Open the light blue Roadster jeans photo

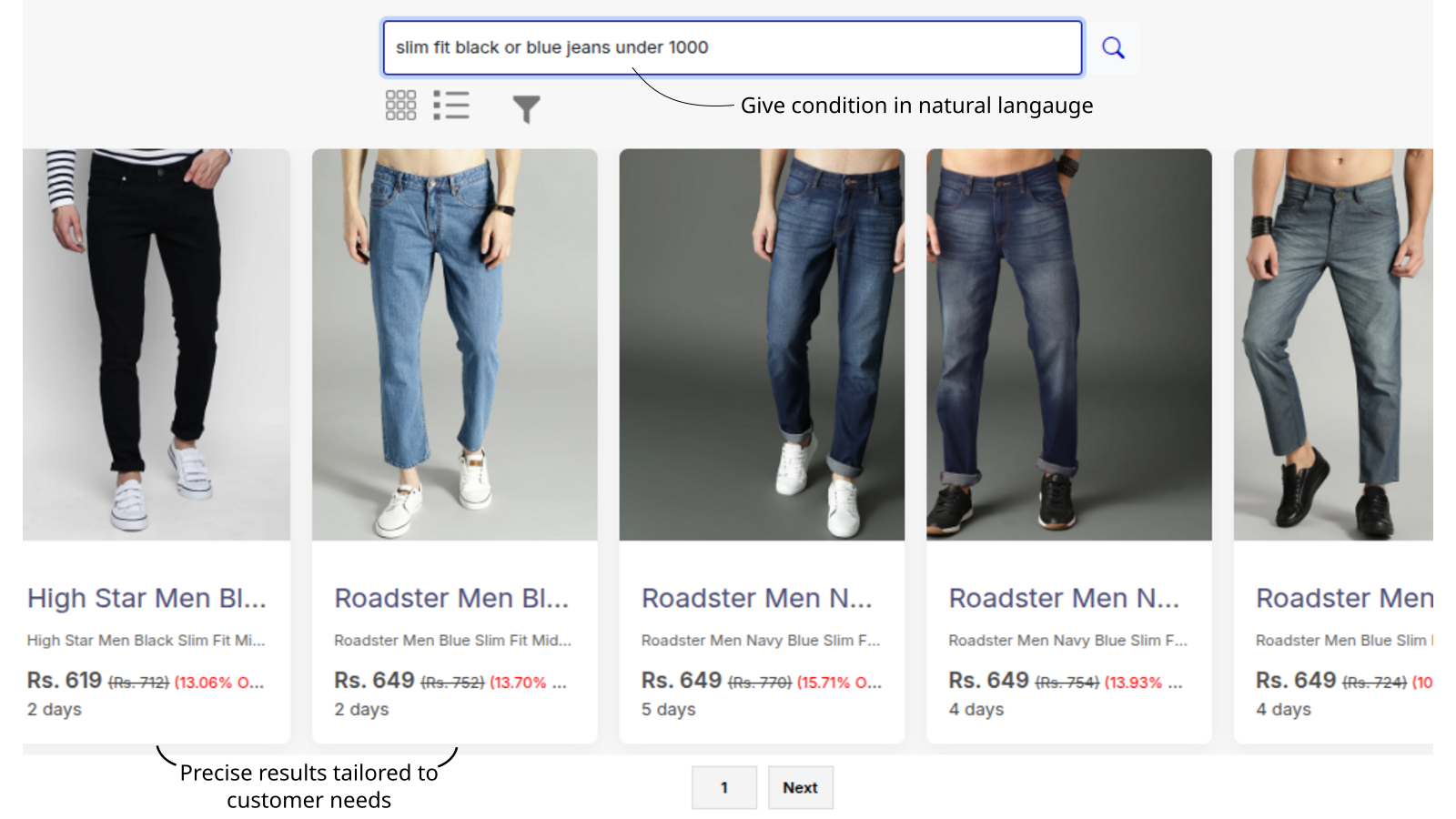coord(454,344)
